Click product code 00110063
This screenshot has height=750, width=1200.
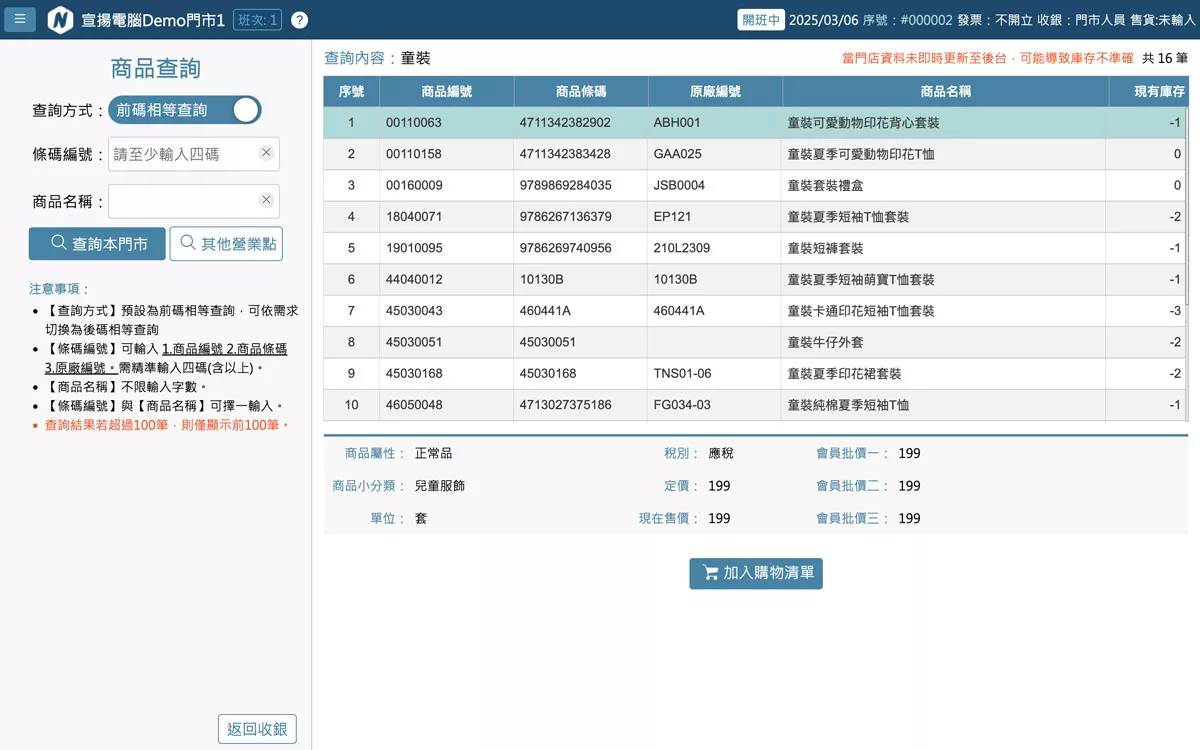tap(414, 123)
